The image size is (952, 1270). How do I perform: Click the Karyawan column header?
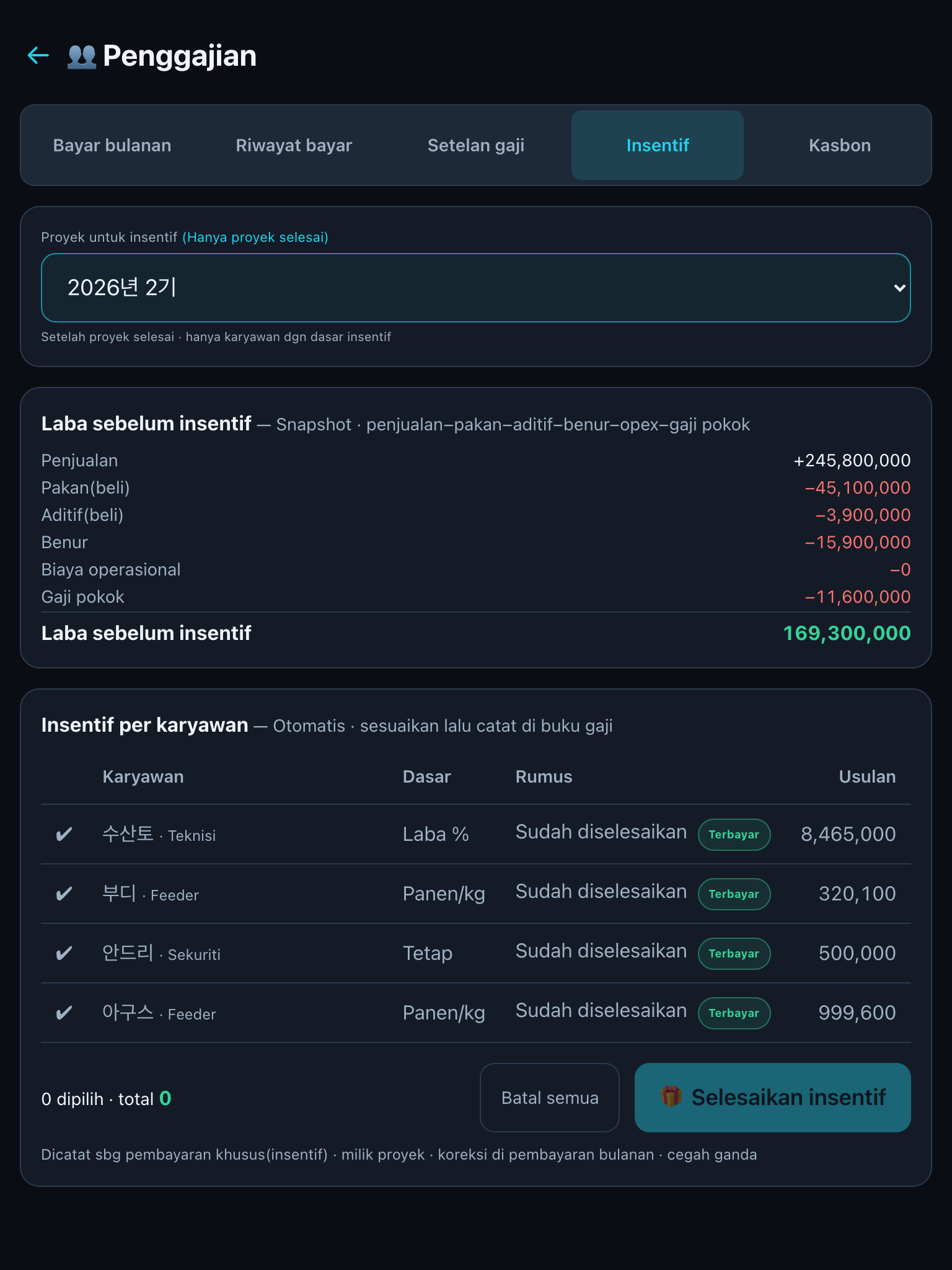[143, 777]
